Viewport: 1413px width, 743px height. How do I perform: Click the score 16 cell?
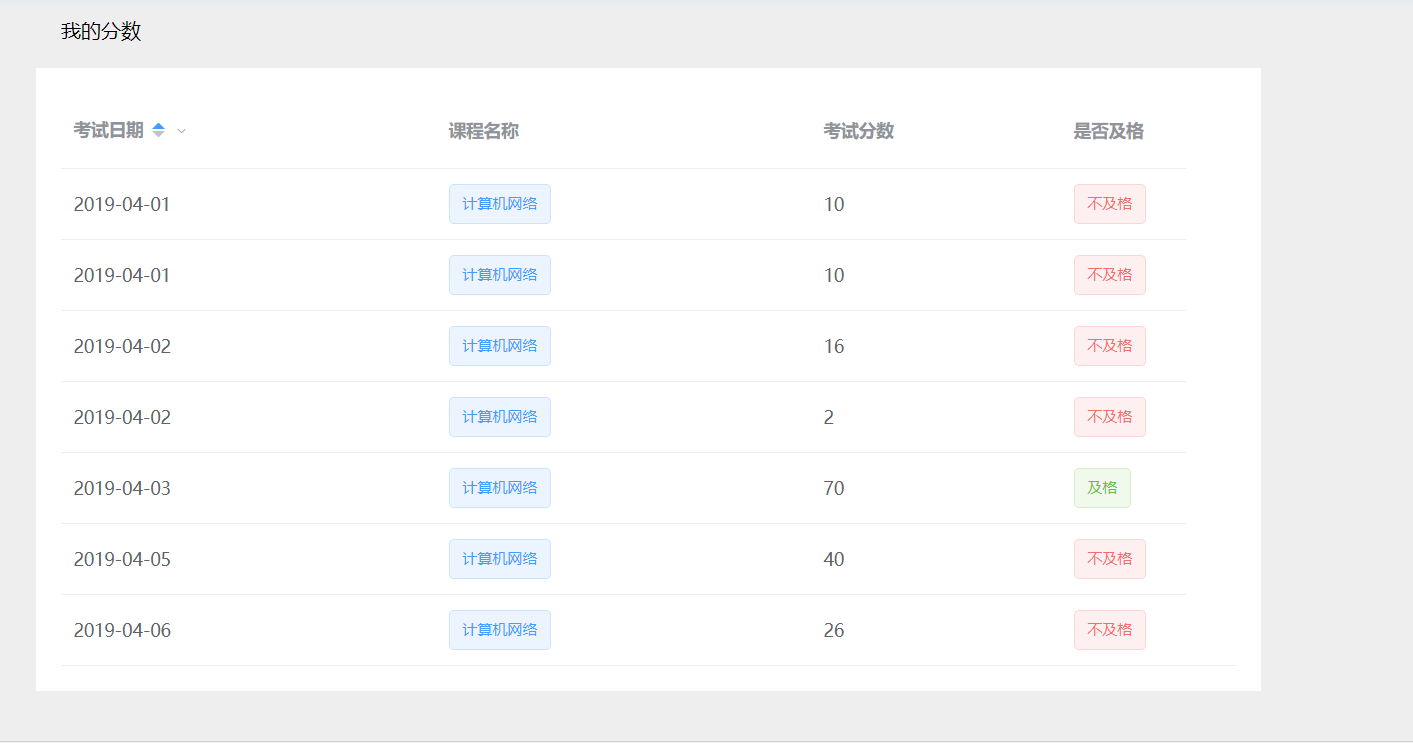click(834, 346)
